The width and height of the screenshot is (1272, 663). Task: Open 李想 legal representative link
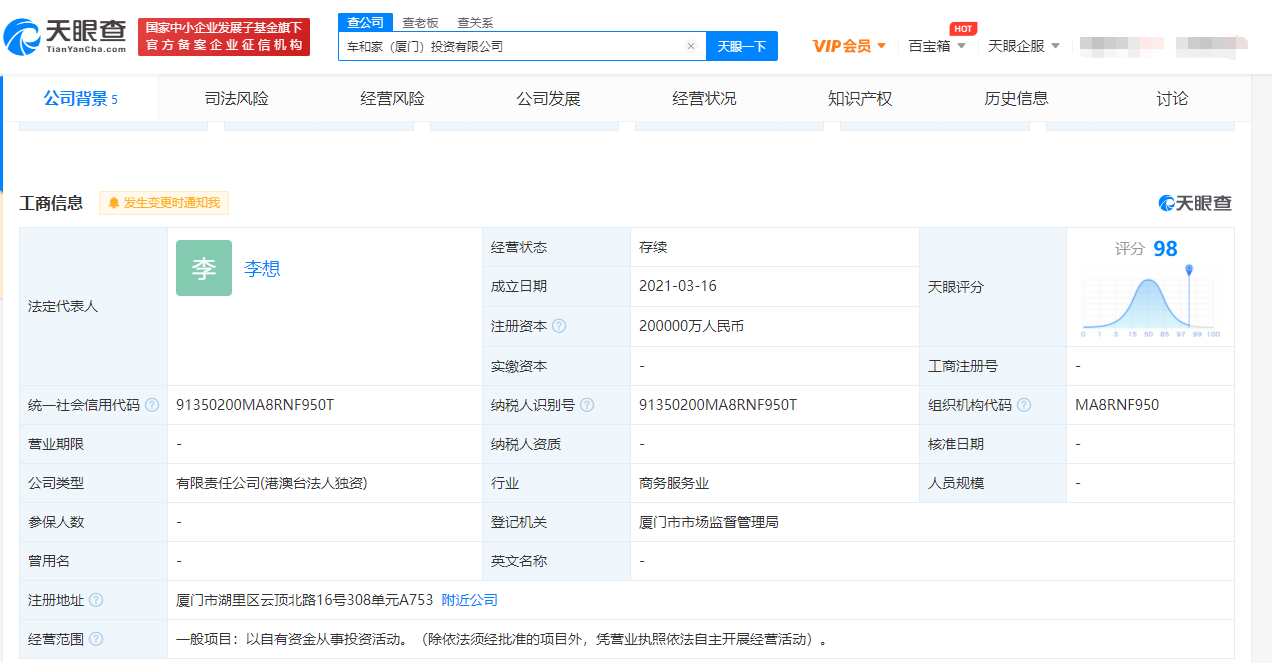[262, 268]
